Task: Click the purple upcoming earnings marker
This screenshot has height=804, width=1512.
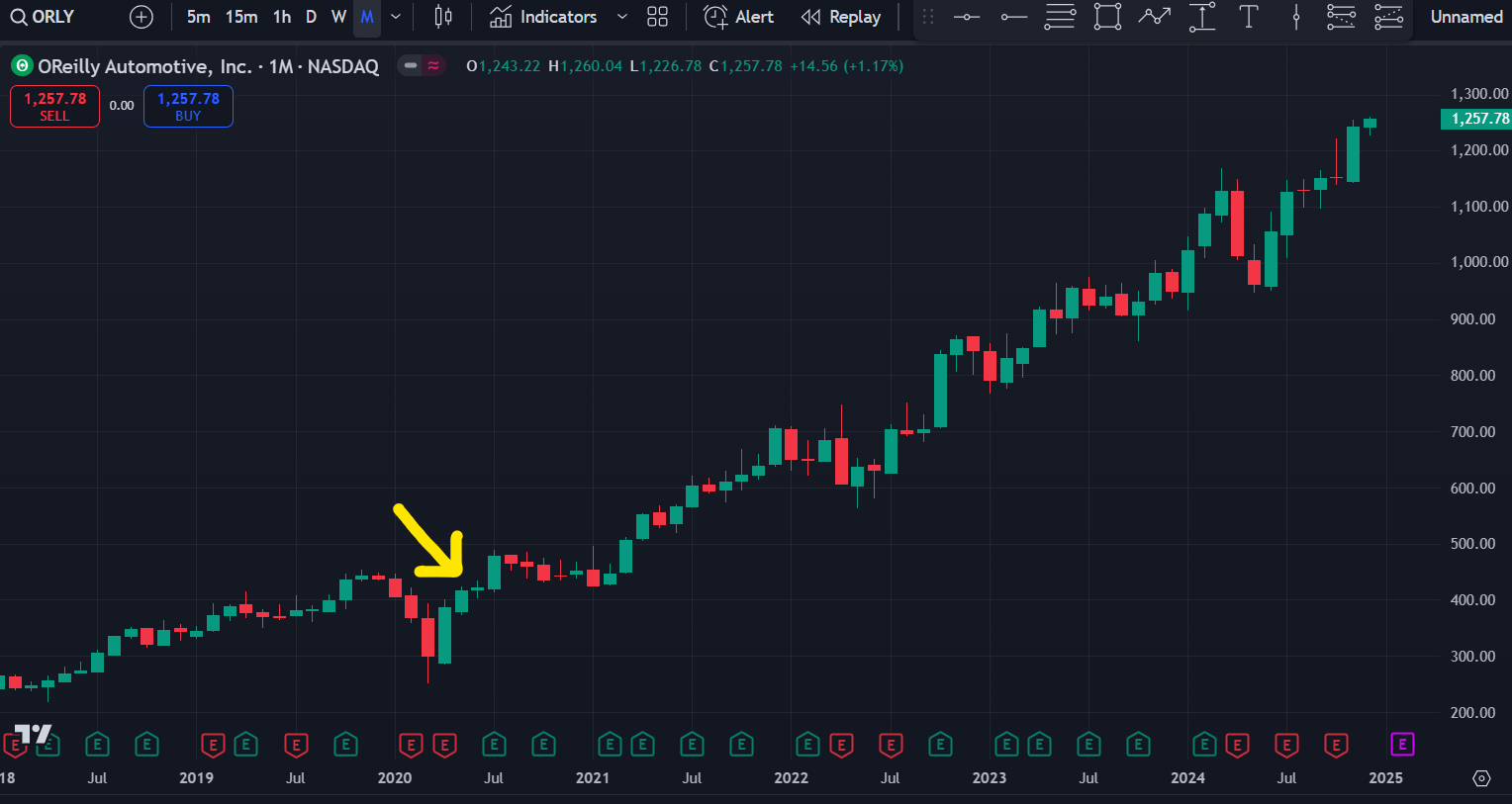Action: [x=1402, y=744]
